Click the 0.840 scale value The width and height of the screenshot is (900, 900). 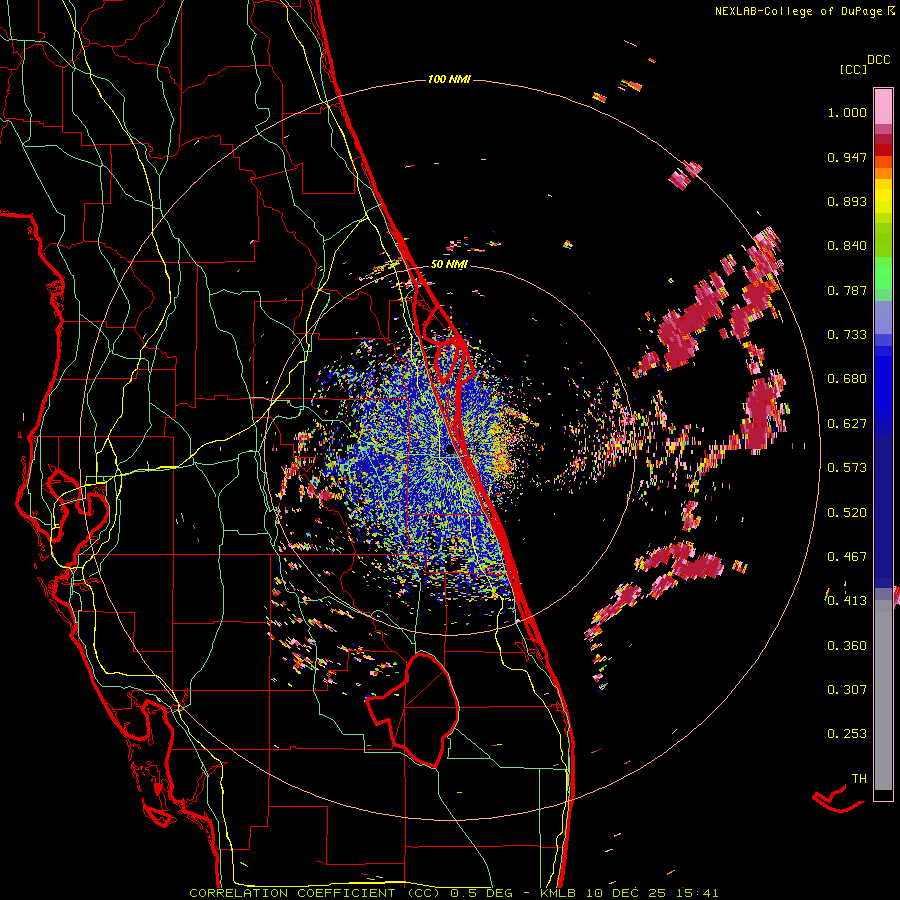tap(847, 246)
